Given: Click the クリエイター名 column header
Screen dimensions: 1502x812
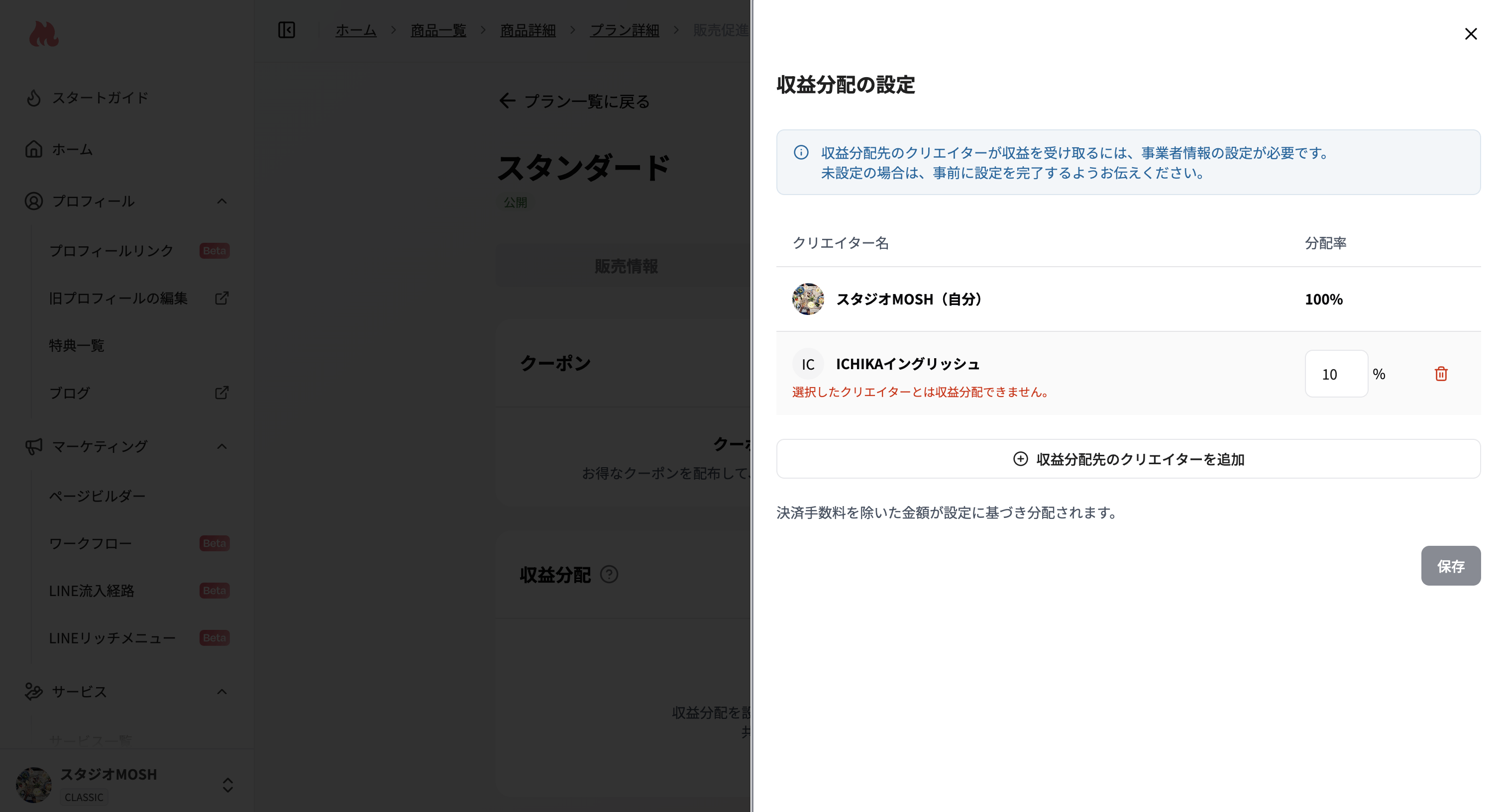Looking at the screenshot, I should (x=840, y=242).
